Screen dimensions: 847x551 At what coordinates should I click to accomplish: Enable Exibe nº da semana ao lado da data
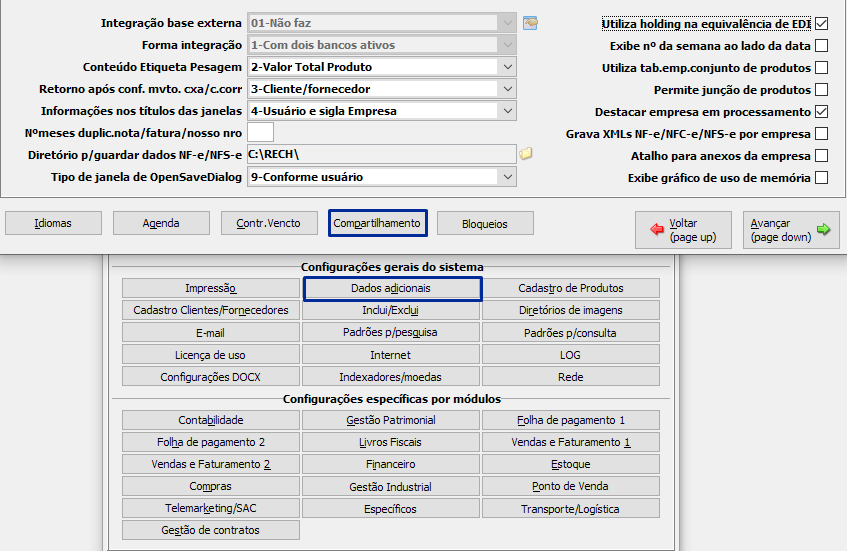coord(822,46)
